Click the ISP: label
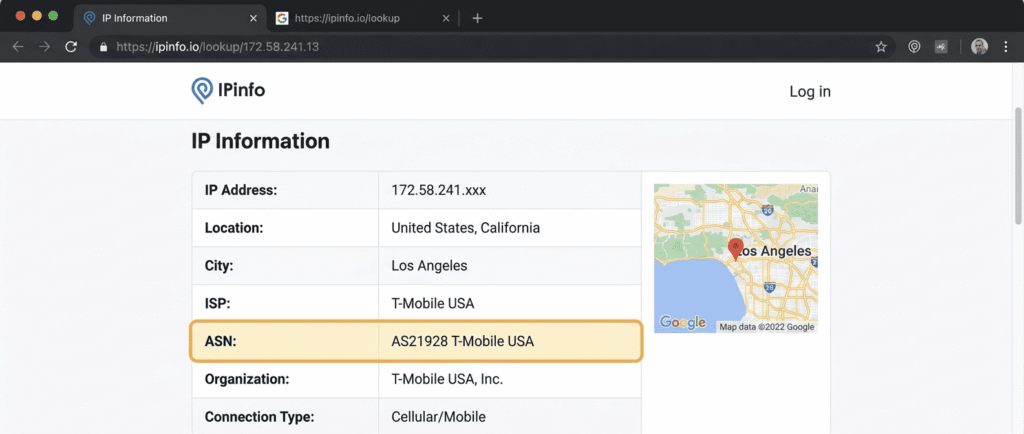Viewport: 1024px width, 434px height. pos(217,303)
